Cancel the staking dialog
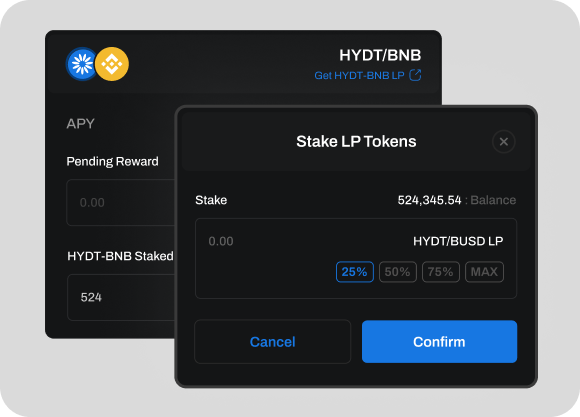Viewport: 580px width, 417px height. [x=273, y=342]
